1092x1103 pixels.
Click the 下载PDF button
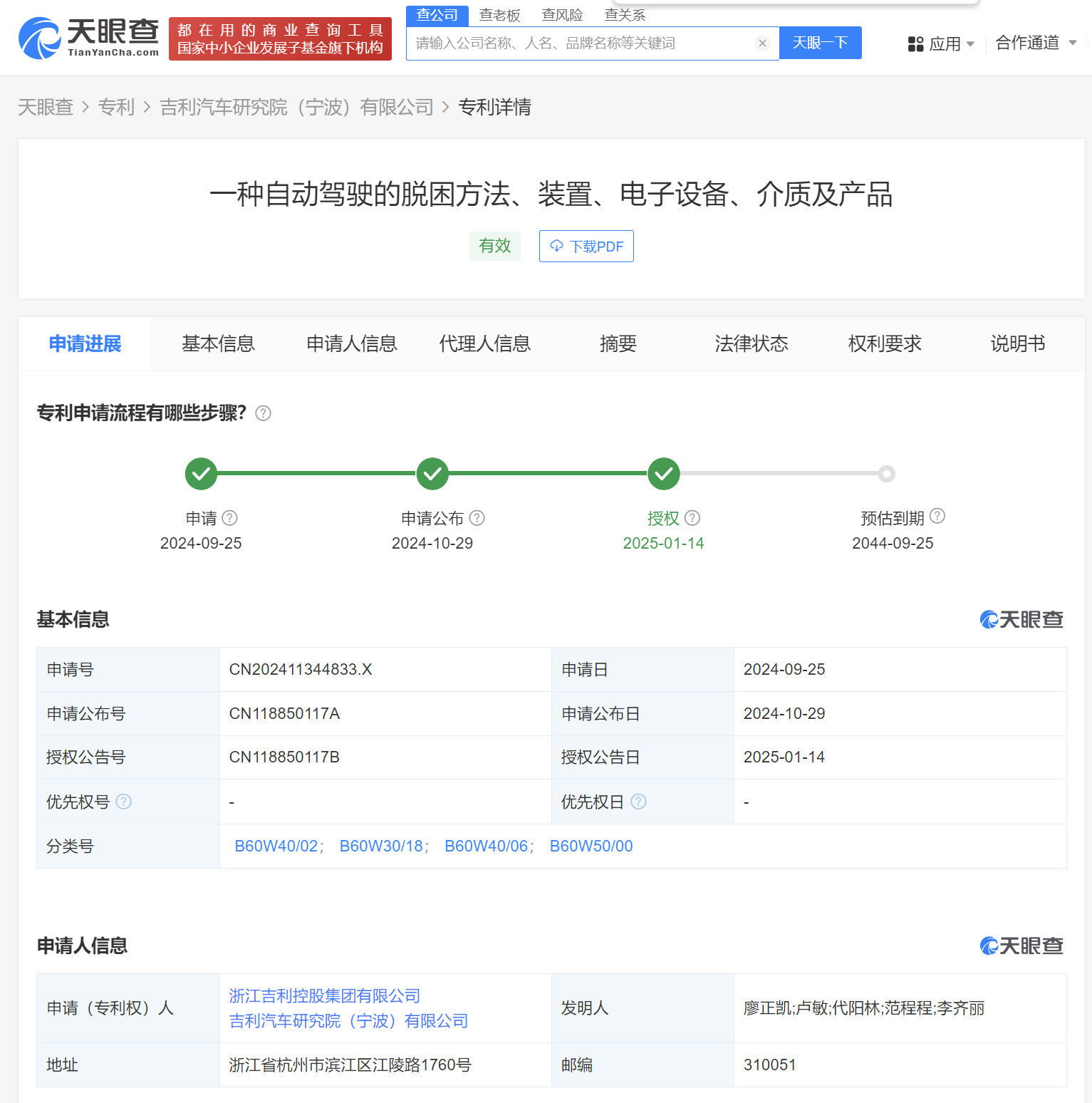click(586, 247)
